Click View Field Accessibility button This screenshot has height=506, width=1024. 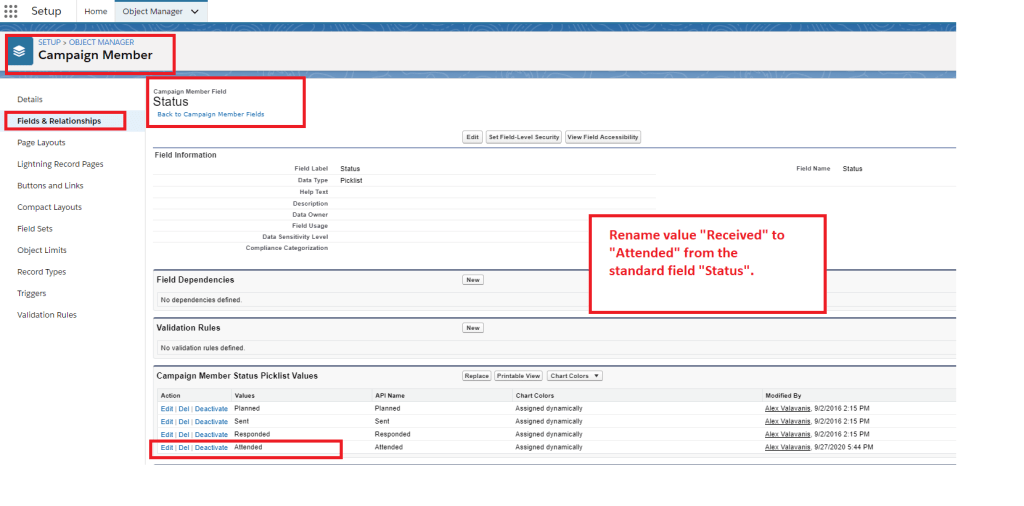click(602, 137)
